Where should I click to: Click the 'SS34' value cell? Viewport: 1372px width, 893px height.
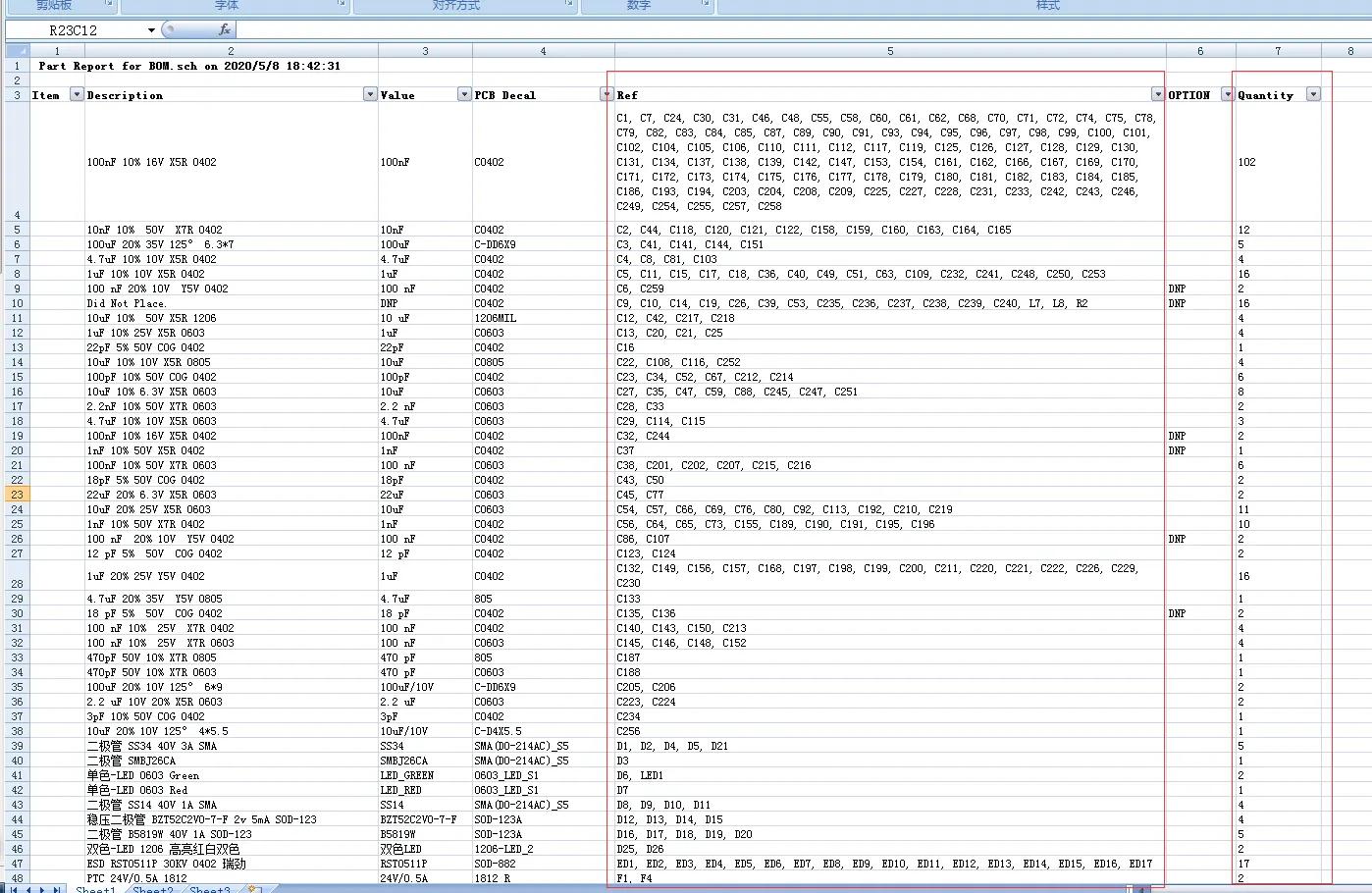(x=425, y=746)
